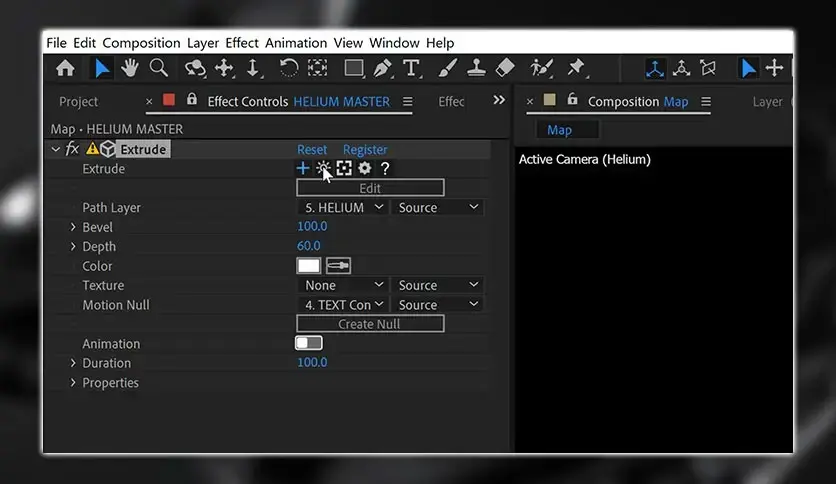Click the Edit button under Extrude
Screen dimensions: 836x484
(x=370, y=188)
